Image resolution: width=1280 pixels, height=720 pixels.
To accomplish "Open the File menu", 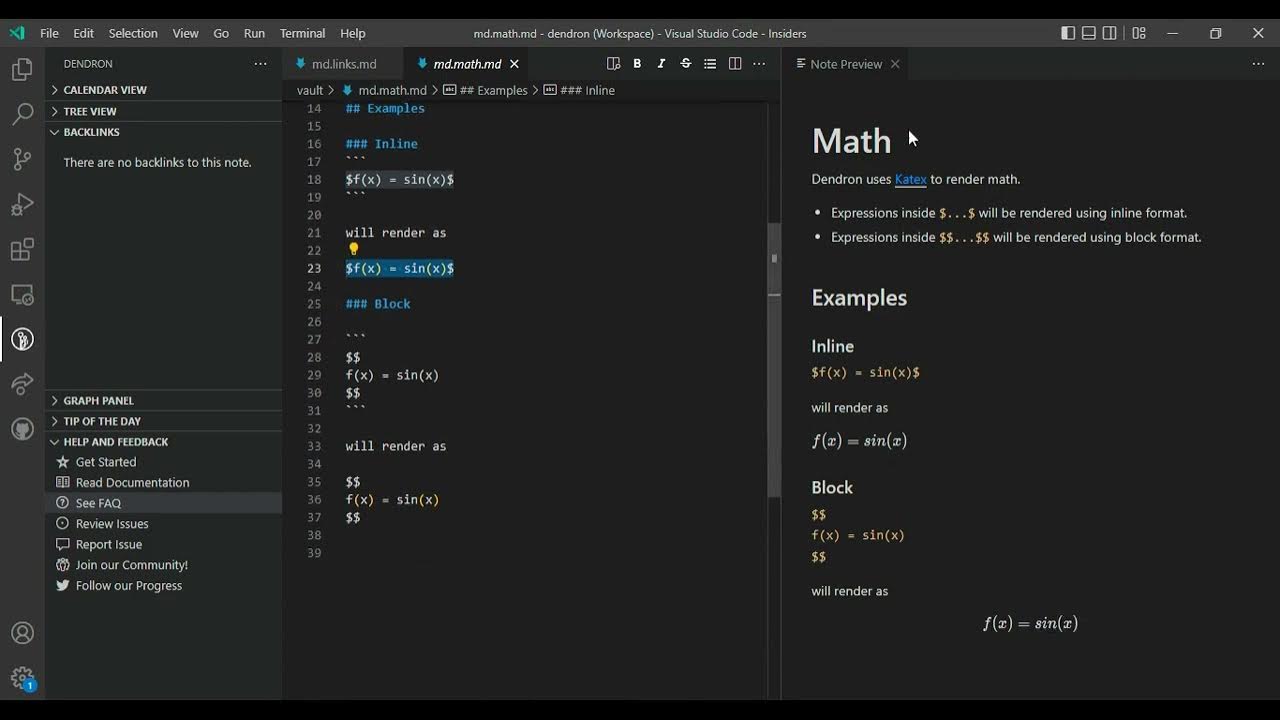I will 49,33.
